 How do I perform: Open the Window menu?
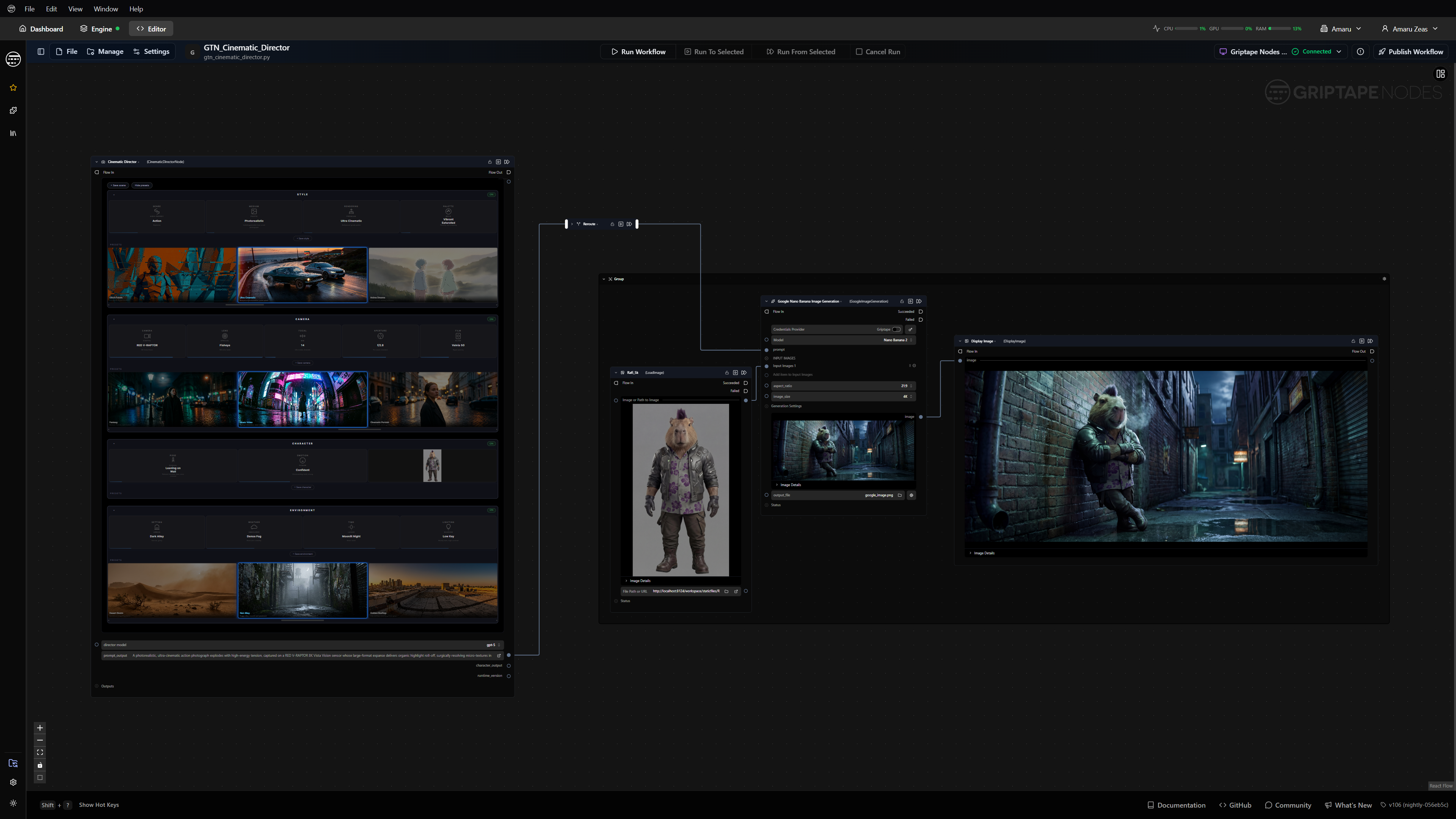click(106, 9)
